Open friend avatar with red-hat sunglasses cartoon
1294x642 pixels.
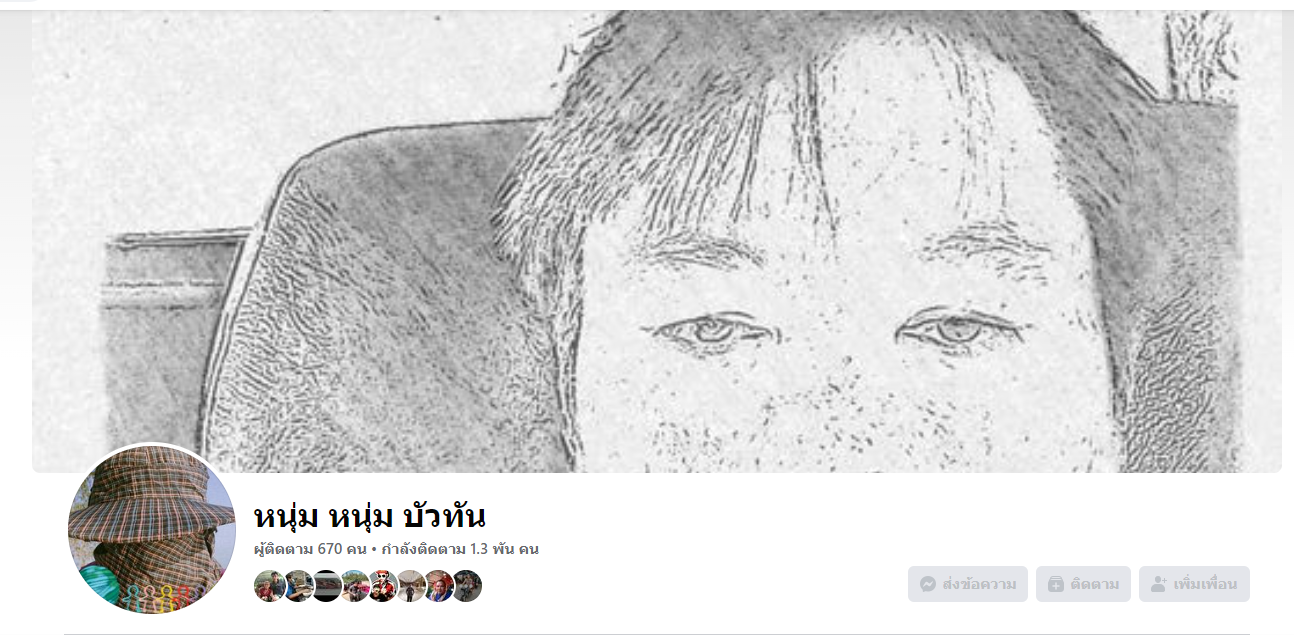[383, 586]
